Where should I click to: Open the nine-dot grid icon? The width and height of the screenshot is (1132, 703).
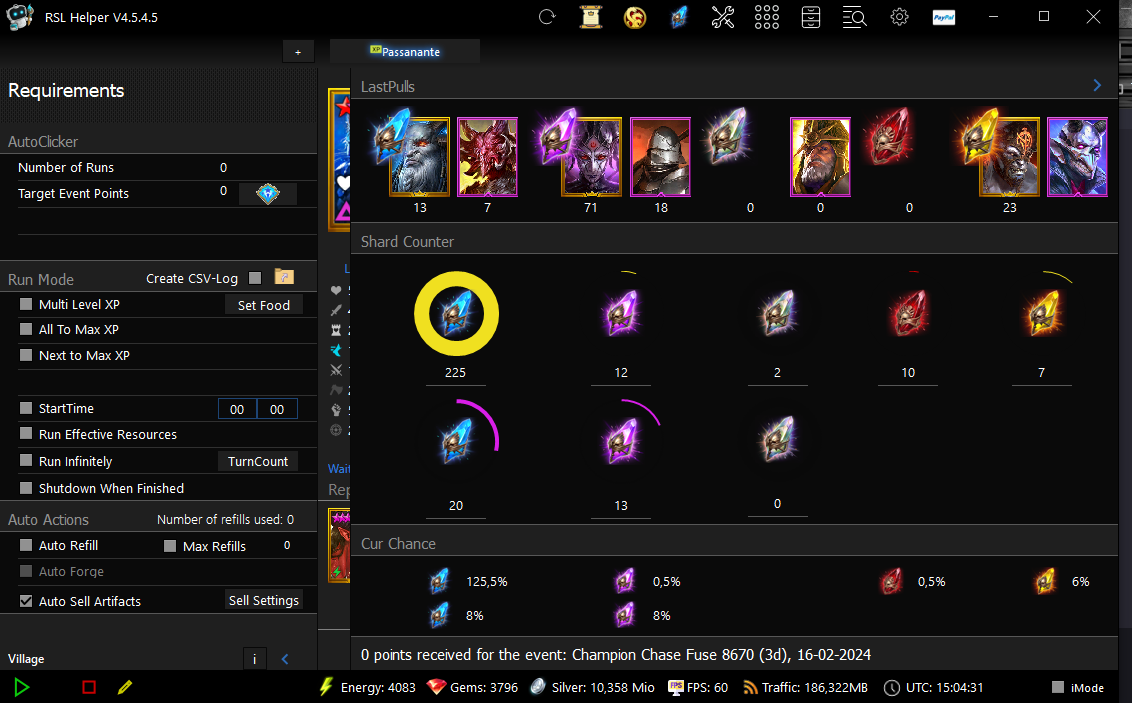[767, 17]
